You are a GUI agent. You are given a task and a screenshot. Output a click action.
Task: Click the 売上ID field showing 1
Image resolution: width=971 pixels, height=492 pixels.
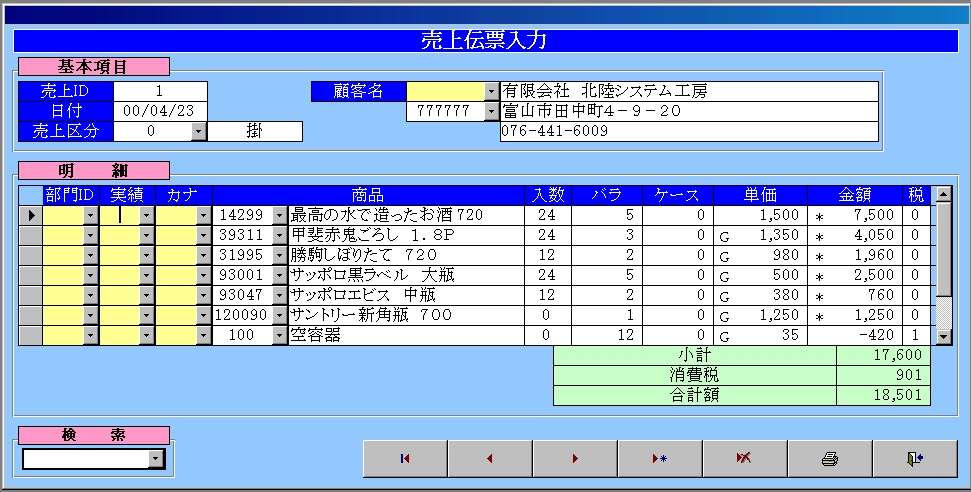[x=160, y=91]
